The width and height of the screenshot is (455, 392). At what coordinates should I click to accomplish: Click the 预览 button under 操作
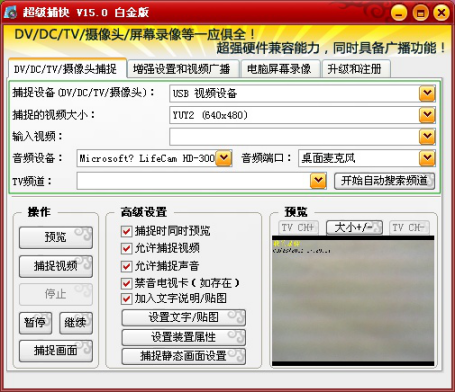point(56,237)
